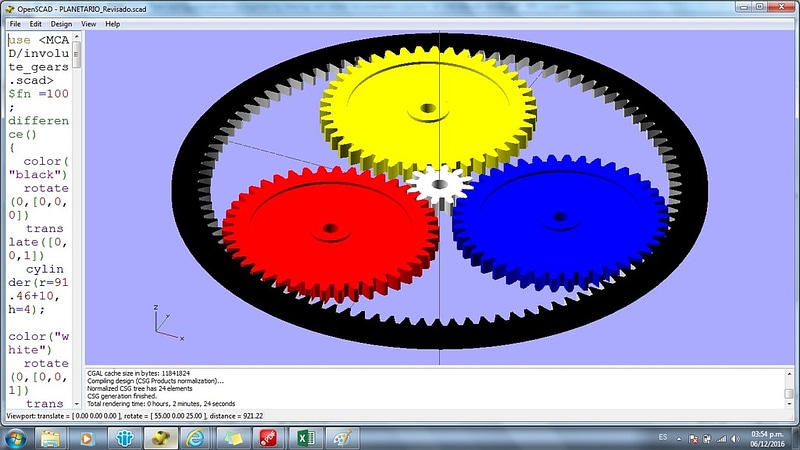
Task: Open Sticky Notes from the taskbar
Action: (233, 439)
